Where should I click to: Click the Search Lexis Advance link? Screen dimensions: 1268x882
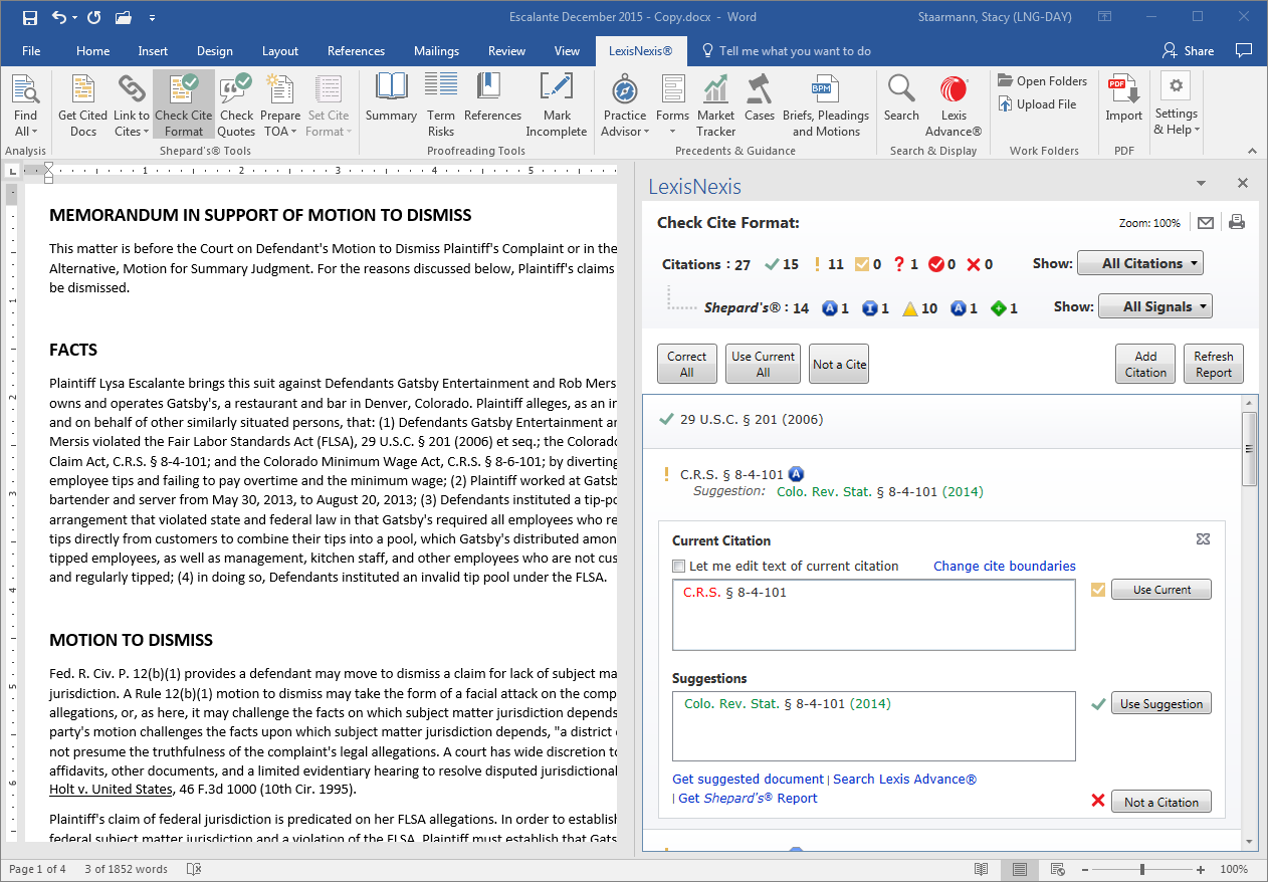point(905,779)
